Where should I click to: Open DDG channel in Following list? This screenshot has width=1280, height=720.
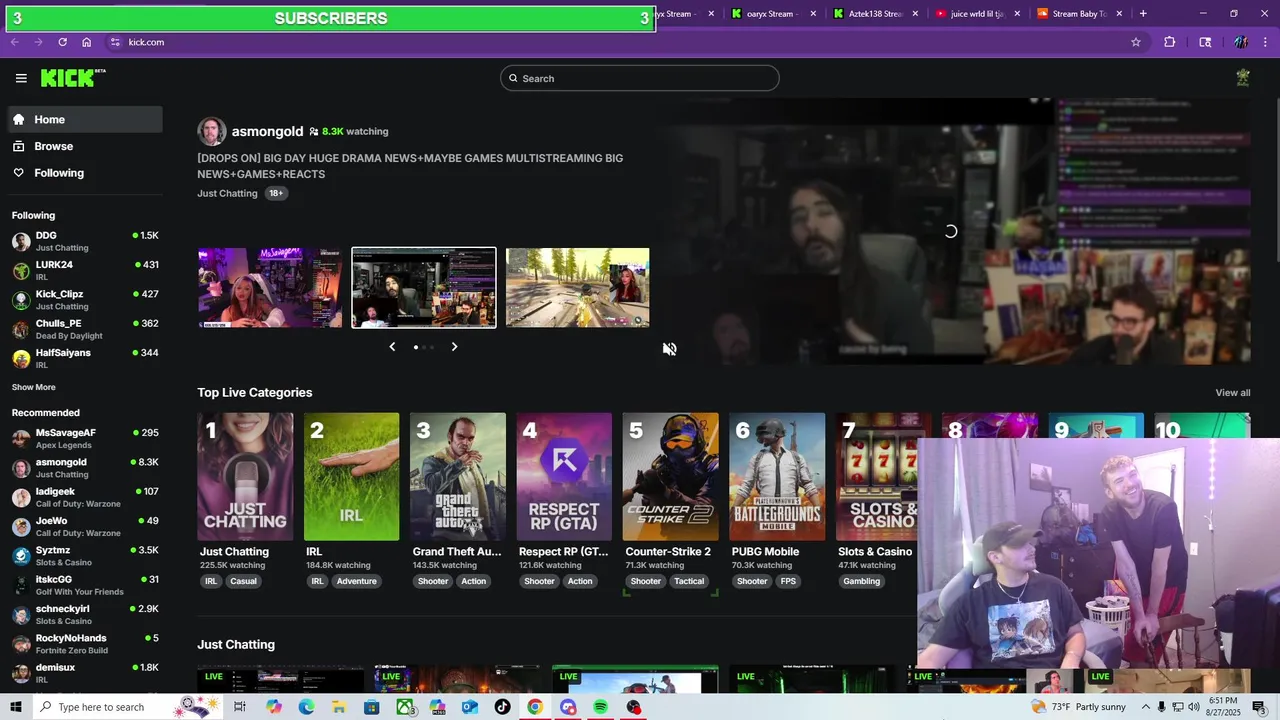pos(85,241)
